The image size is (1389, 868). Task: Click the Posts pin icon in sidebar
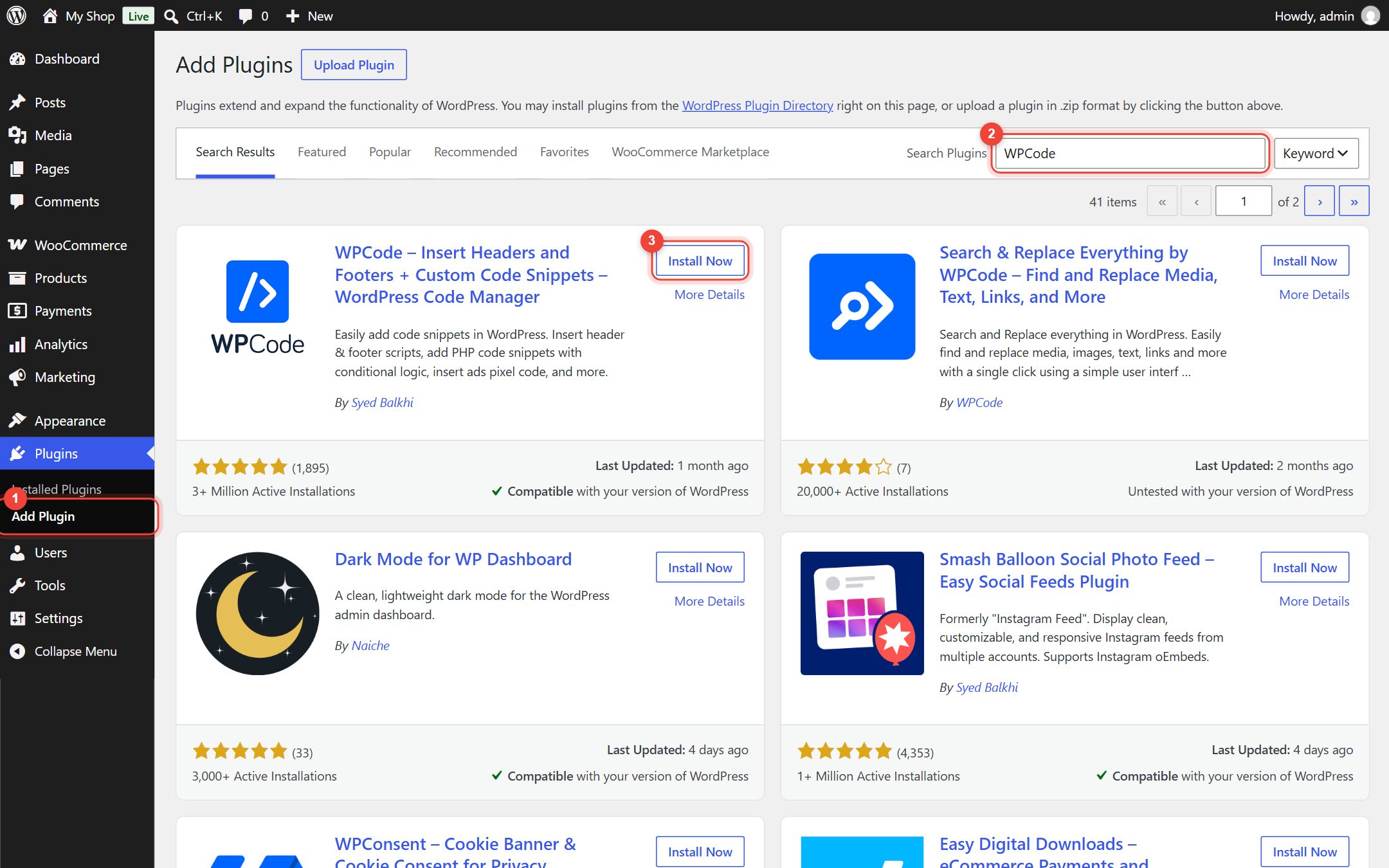pos(17,102)
